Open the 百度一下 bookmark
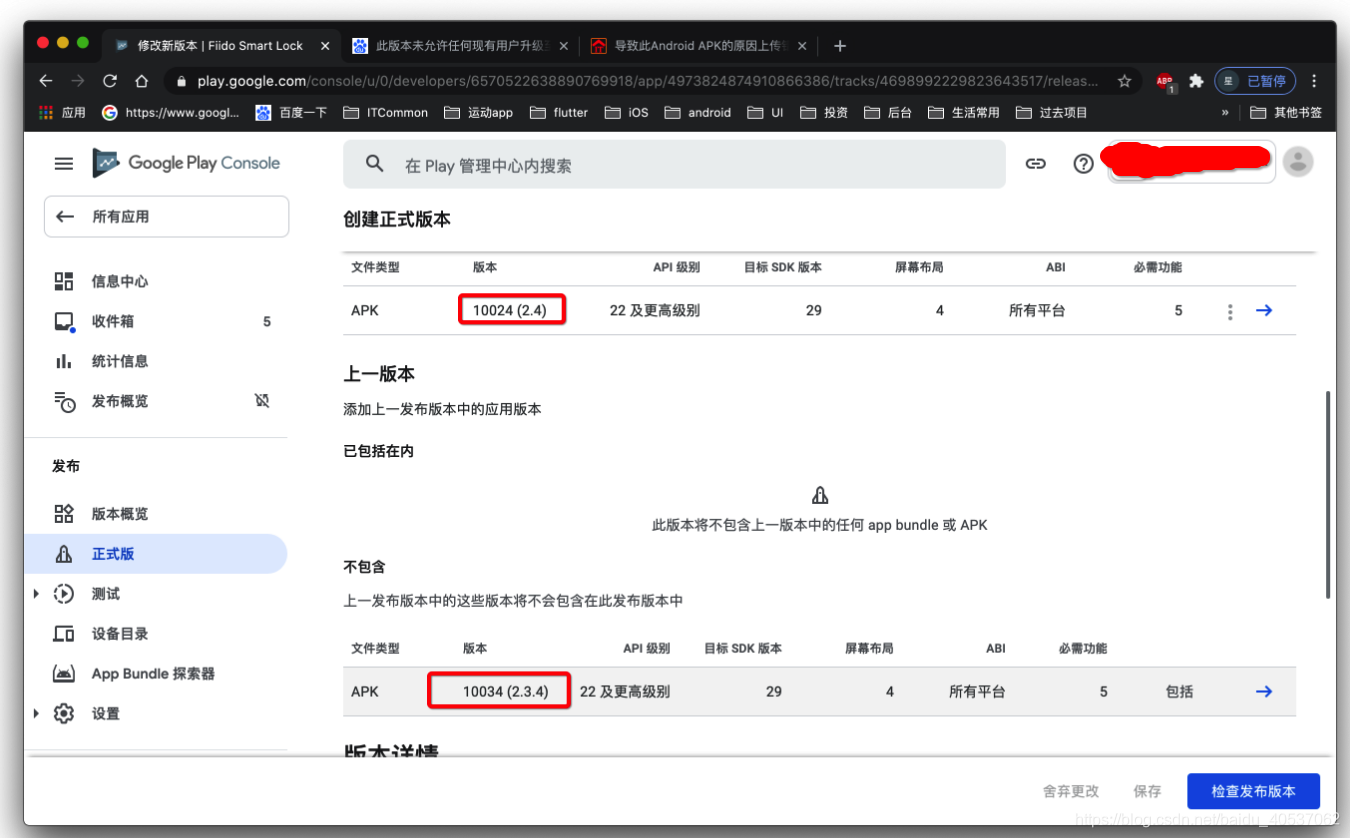 point(291,112)
